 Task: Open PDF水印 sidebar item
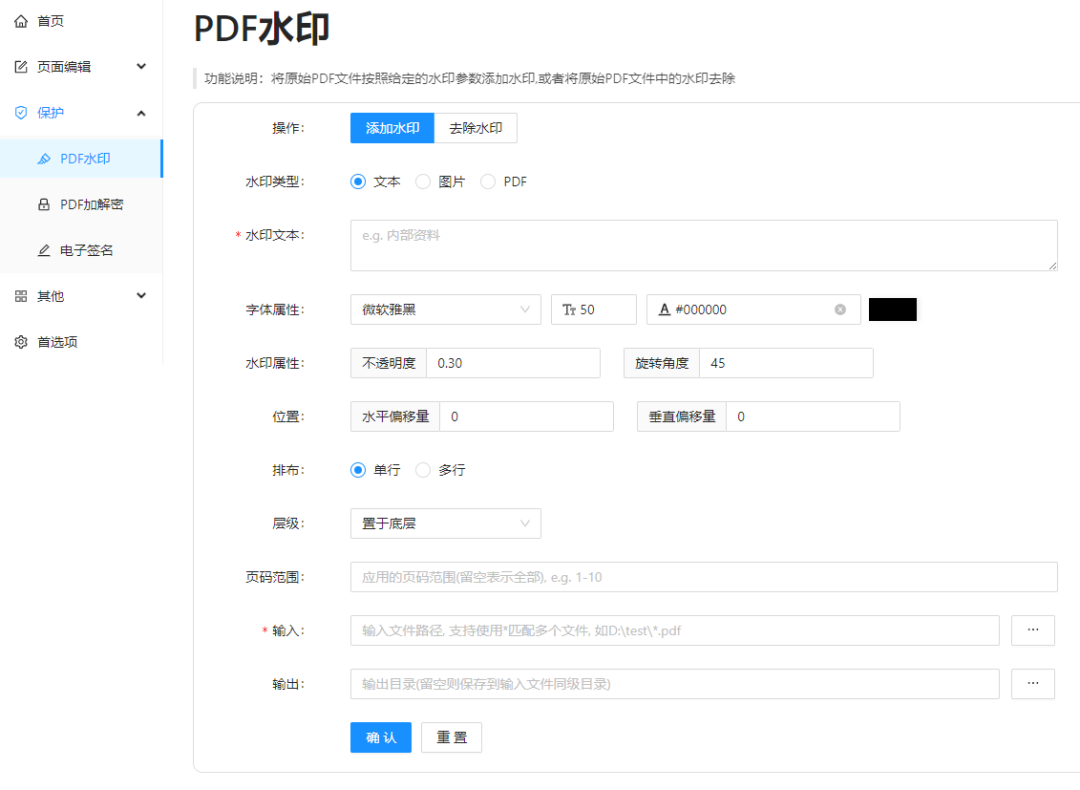[81, 159]
